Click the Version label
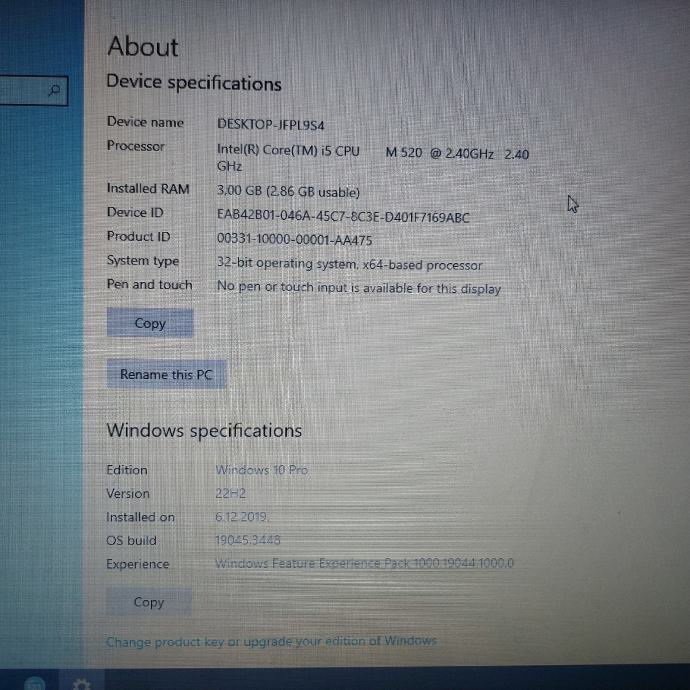The image size is (690, 690). click(x=128, y=493)
